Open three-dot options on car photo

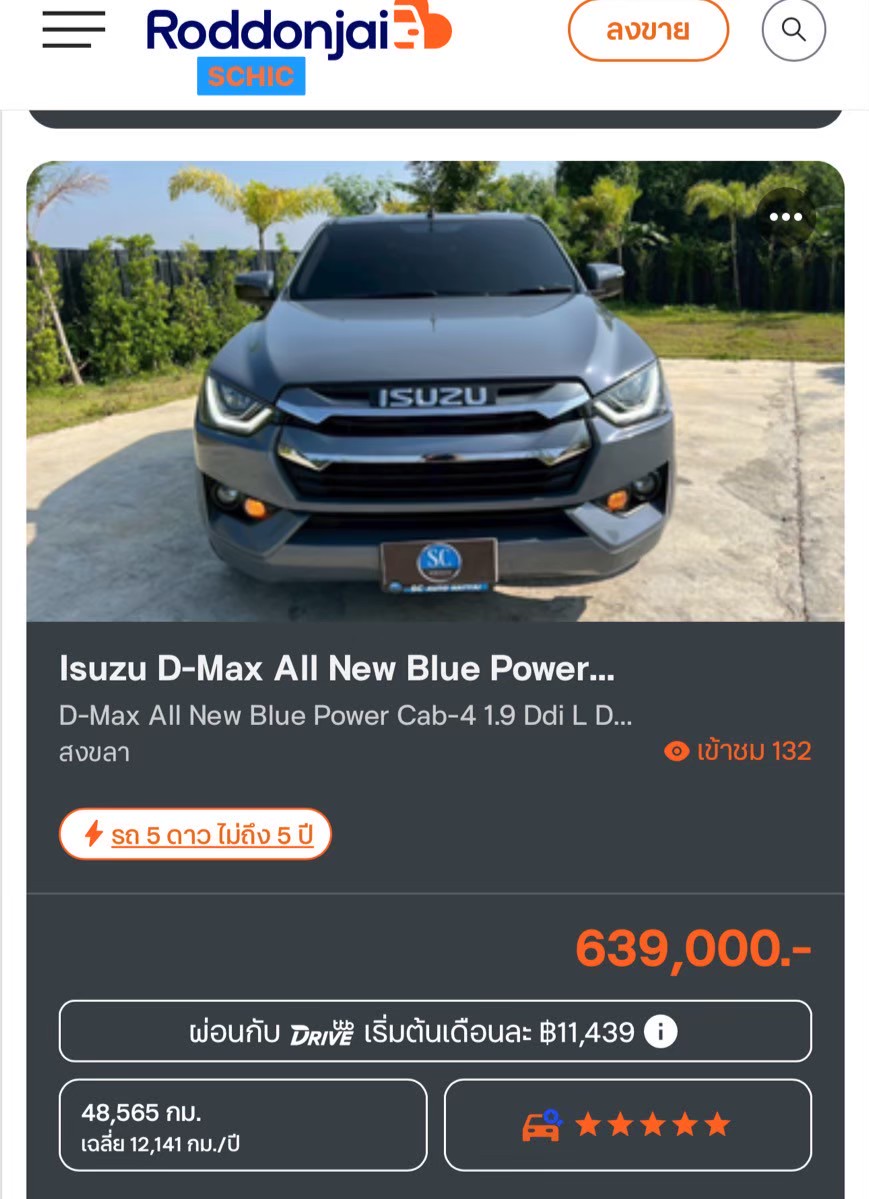[x=786, y=217]
